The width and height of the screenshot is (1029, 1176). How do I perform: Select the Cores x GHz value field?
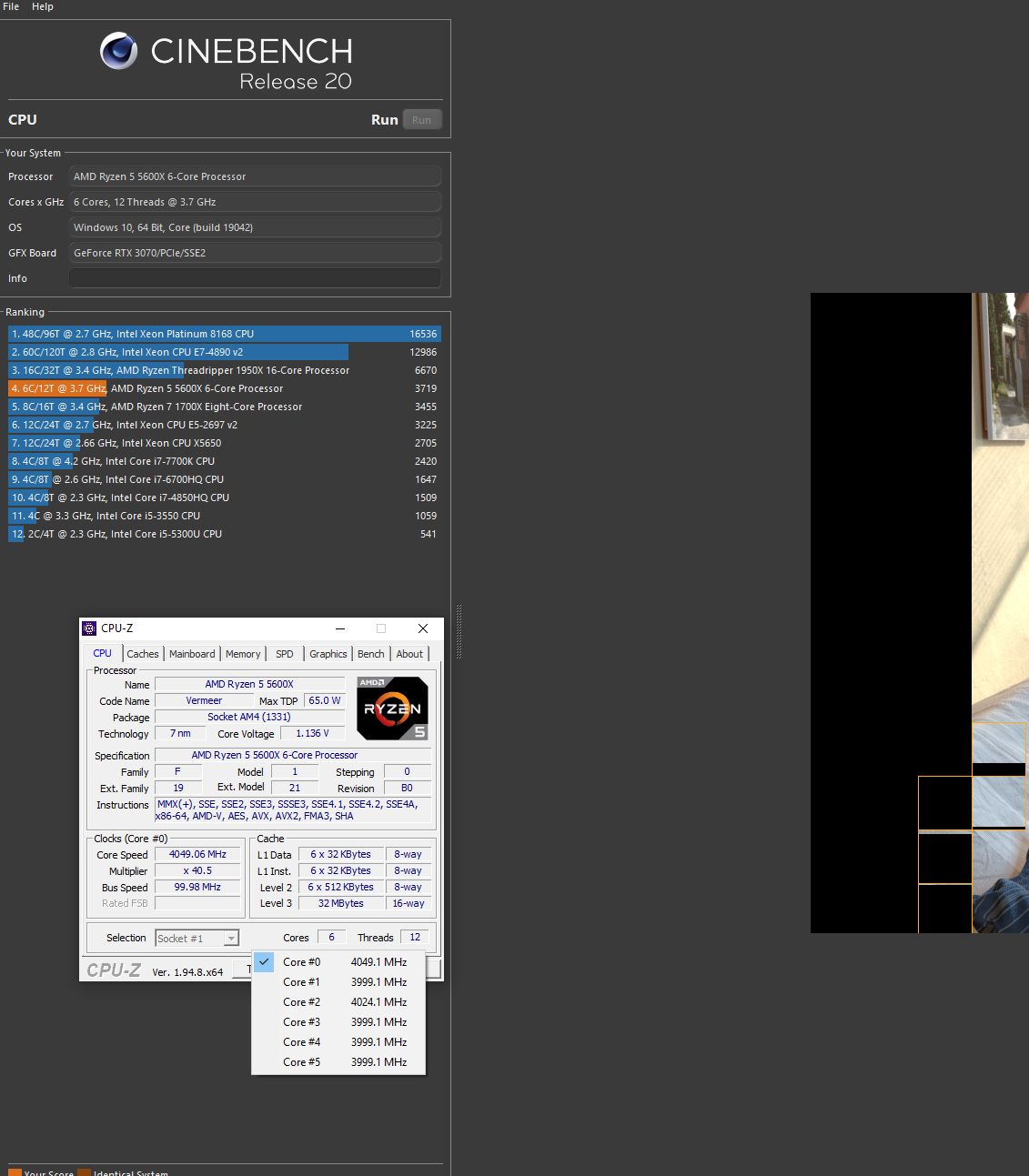coord(255,202)
